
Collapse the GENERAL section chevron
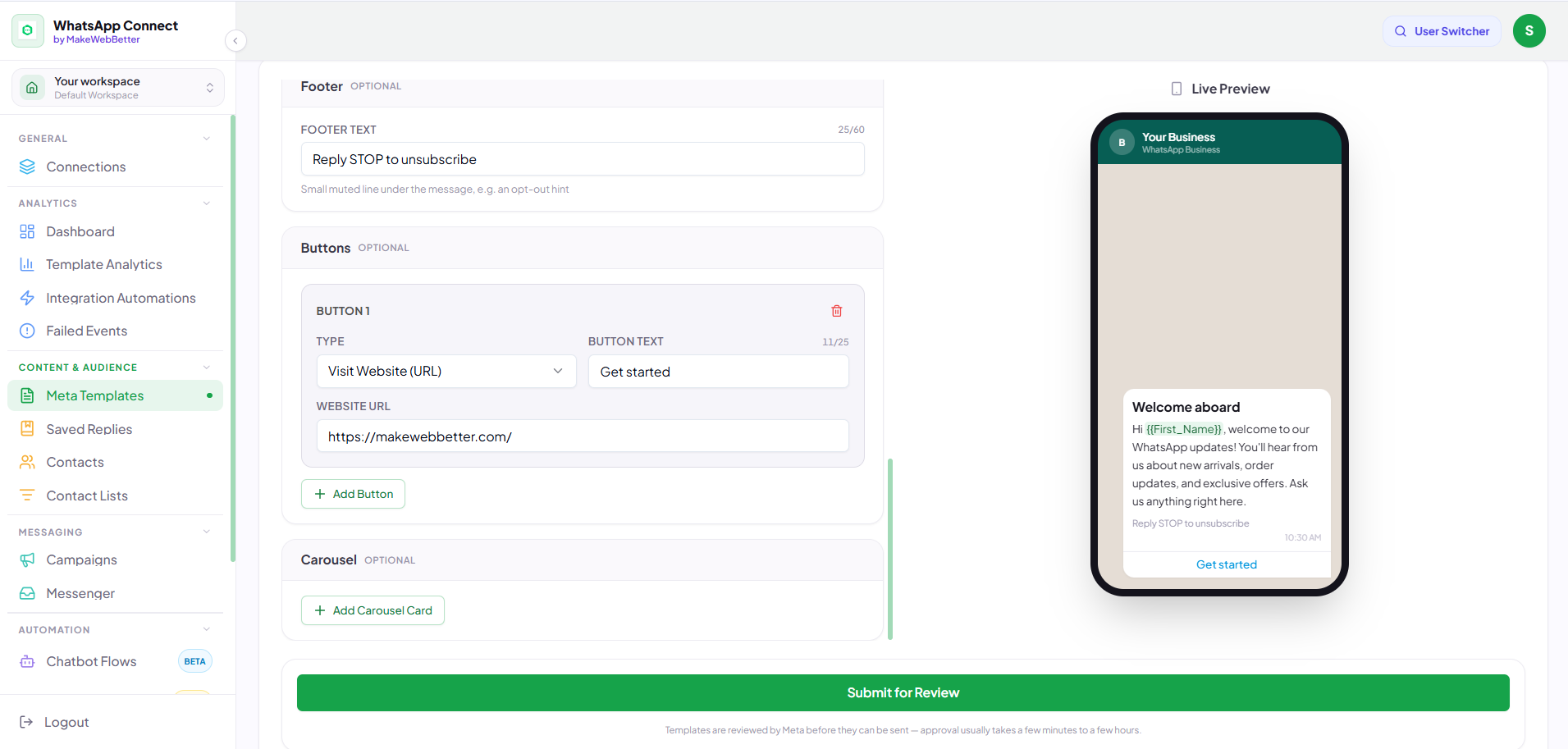coord(207,139)
